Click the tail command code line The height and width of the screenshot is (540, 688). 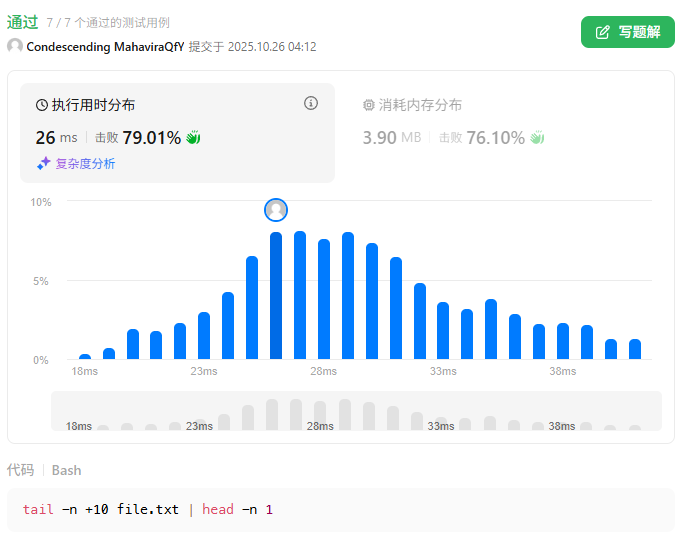point(147,510)
